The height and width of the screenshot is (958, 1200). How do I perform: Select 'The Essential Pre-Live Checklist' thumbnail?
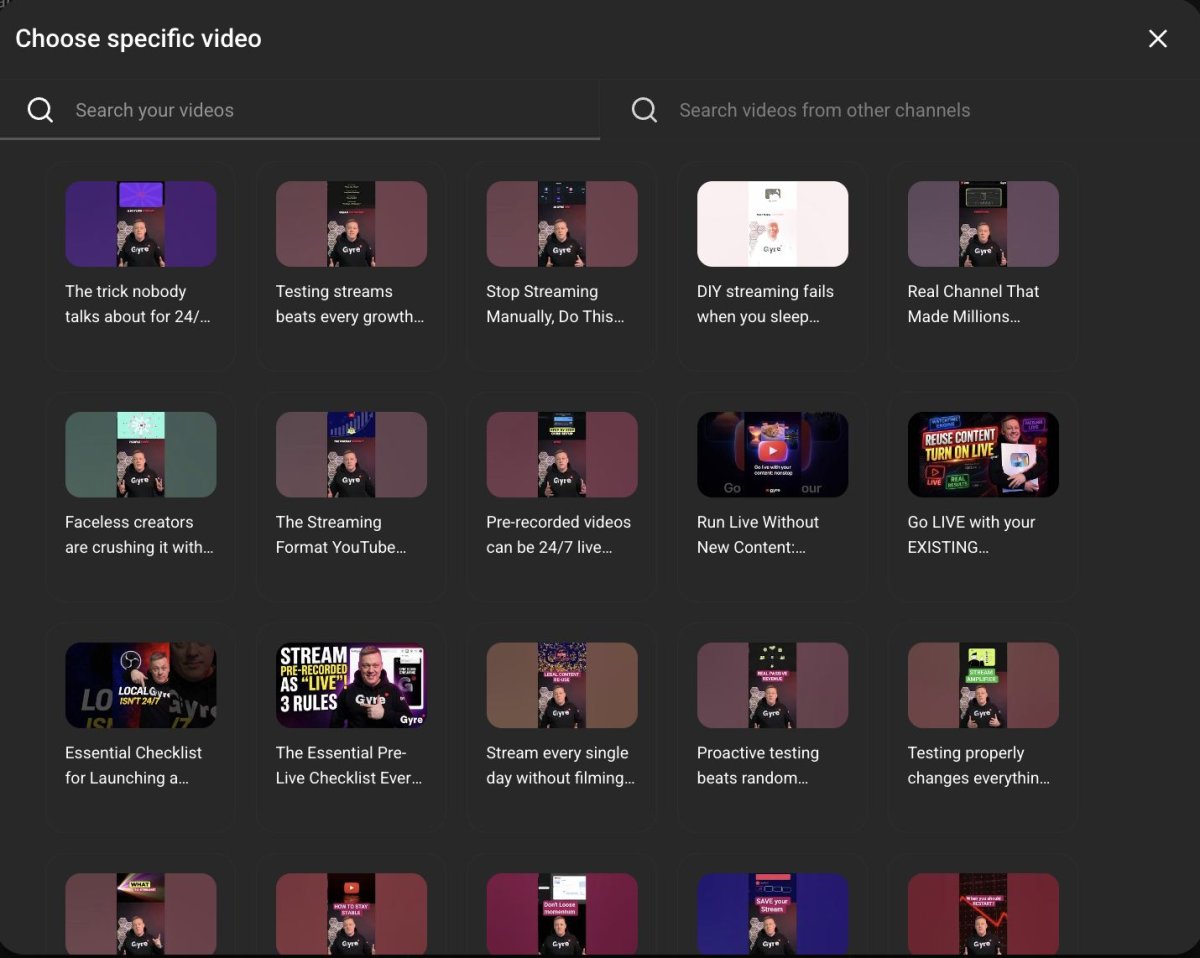click(351, 685)
